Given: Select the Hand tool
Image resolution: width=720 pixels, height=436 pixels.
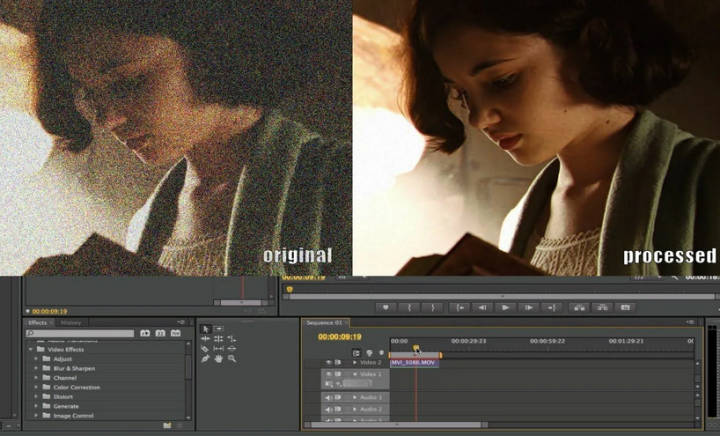Looking at the screenshot, I should click(x=219, y=358).
